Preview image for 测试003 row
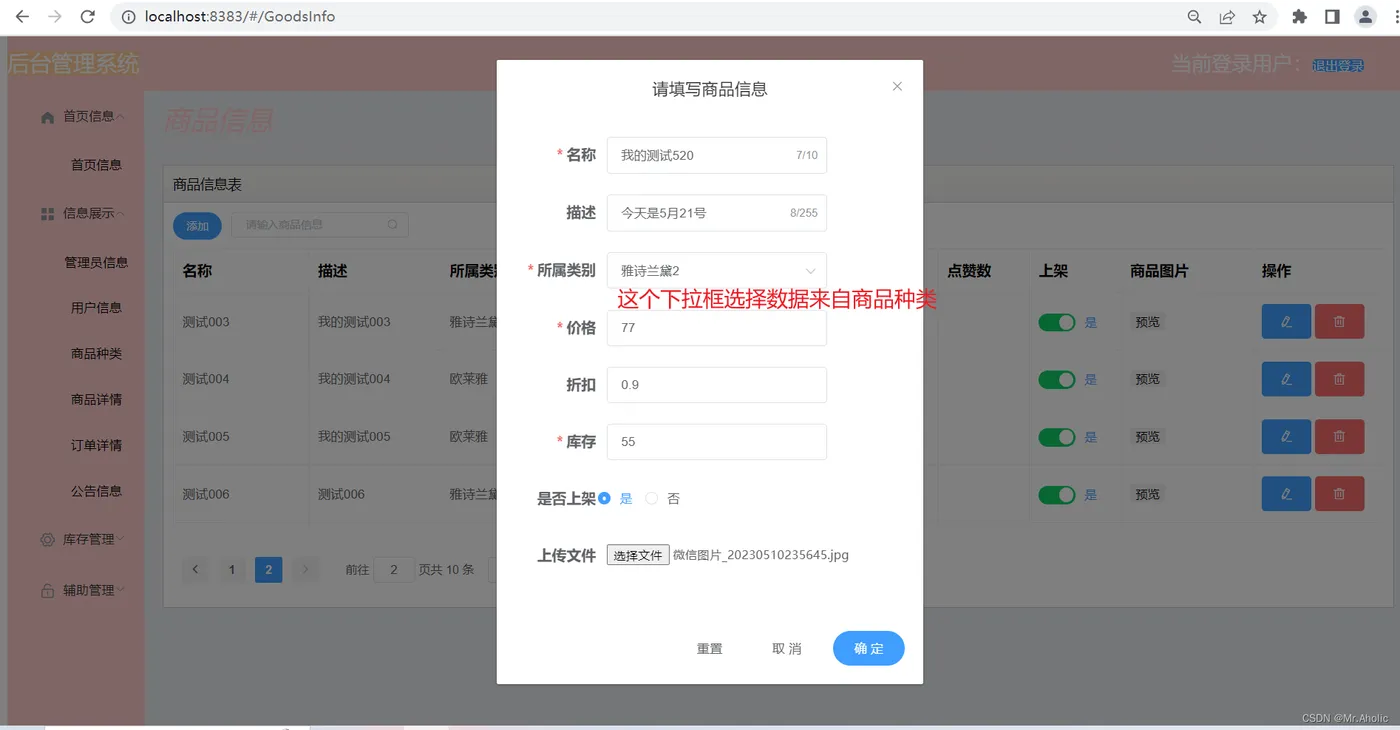The height and width of the screenshot is (730, 1400). [1148, 322]
